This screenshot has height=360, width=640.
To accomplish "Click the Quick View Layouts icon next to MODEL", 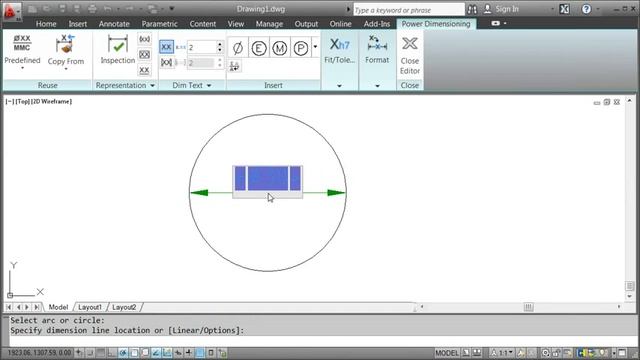I will (466, 353).
